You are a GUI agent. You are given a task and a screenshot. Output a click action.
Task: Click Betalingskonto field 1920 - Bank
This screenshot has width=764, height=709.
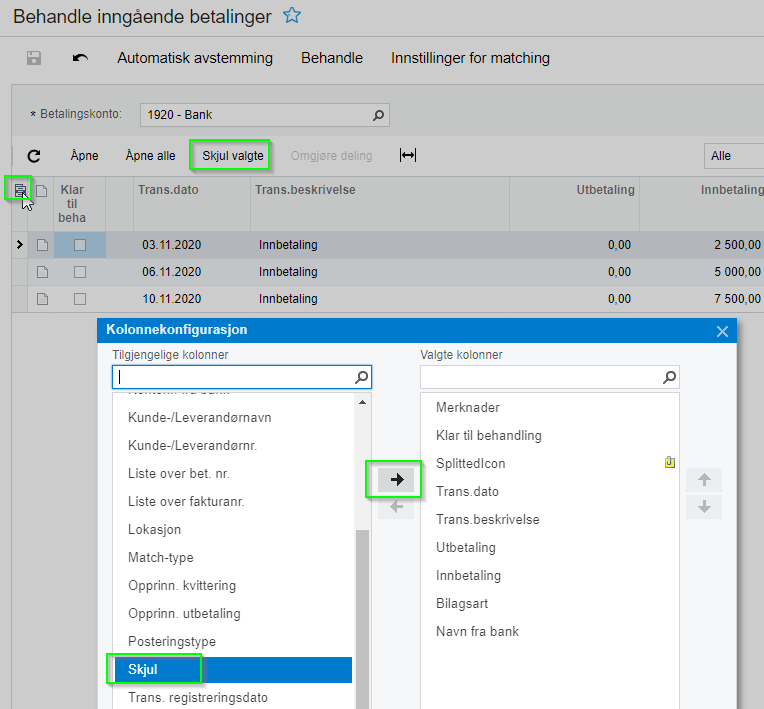[265, 115]
